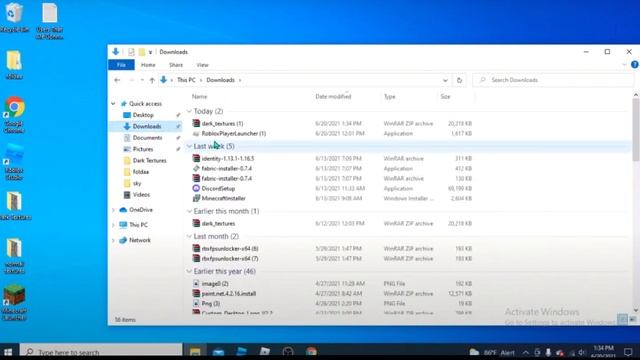The height and width of the screenshot is (360, 640).
Task: Open Chrome from the taskbar
Action: coord(311,351)
